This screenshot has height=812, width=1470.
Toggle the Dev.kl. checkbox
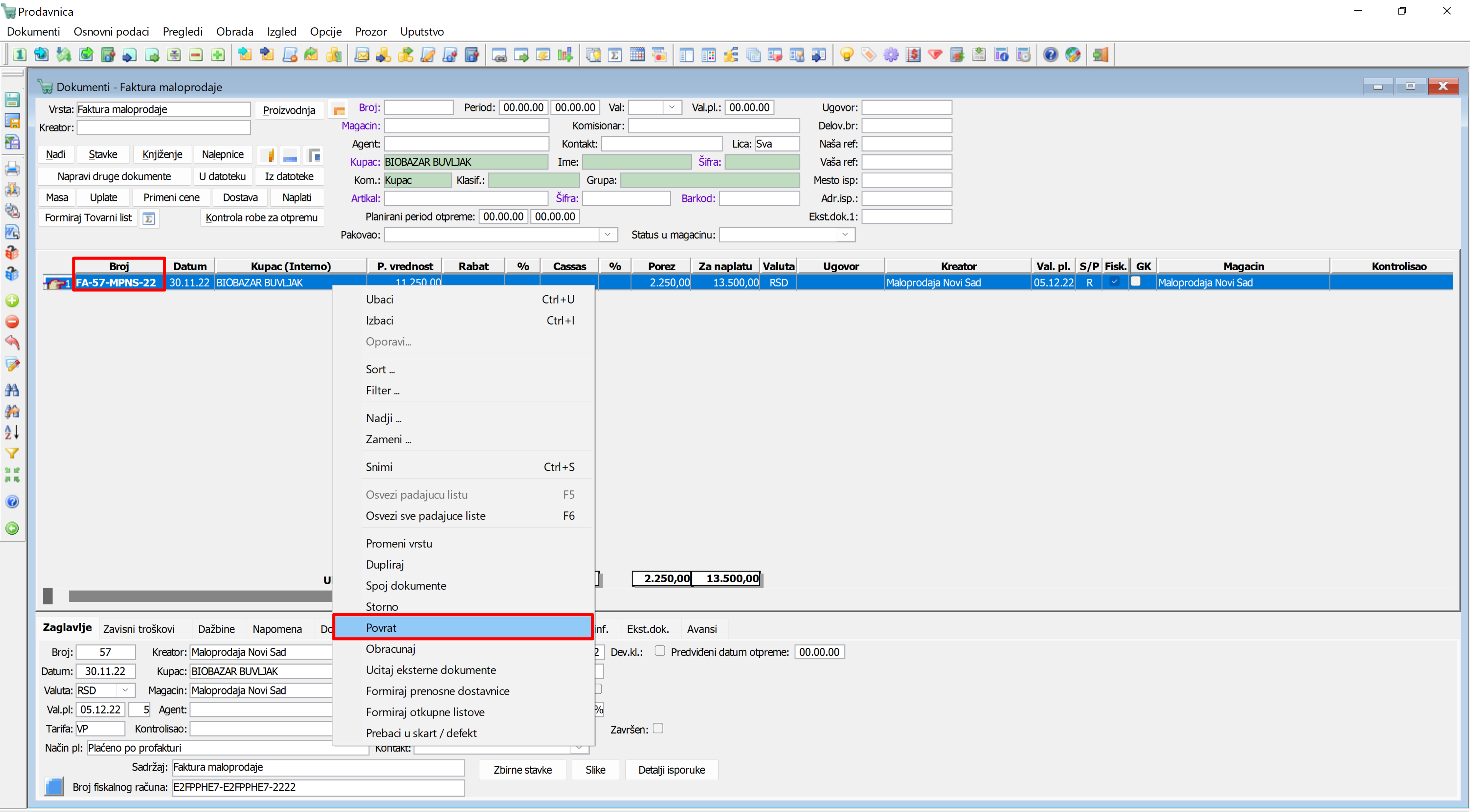(660, 651)
